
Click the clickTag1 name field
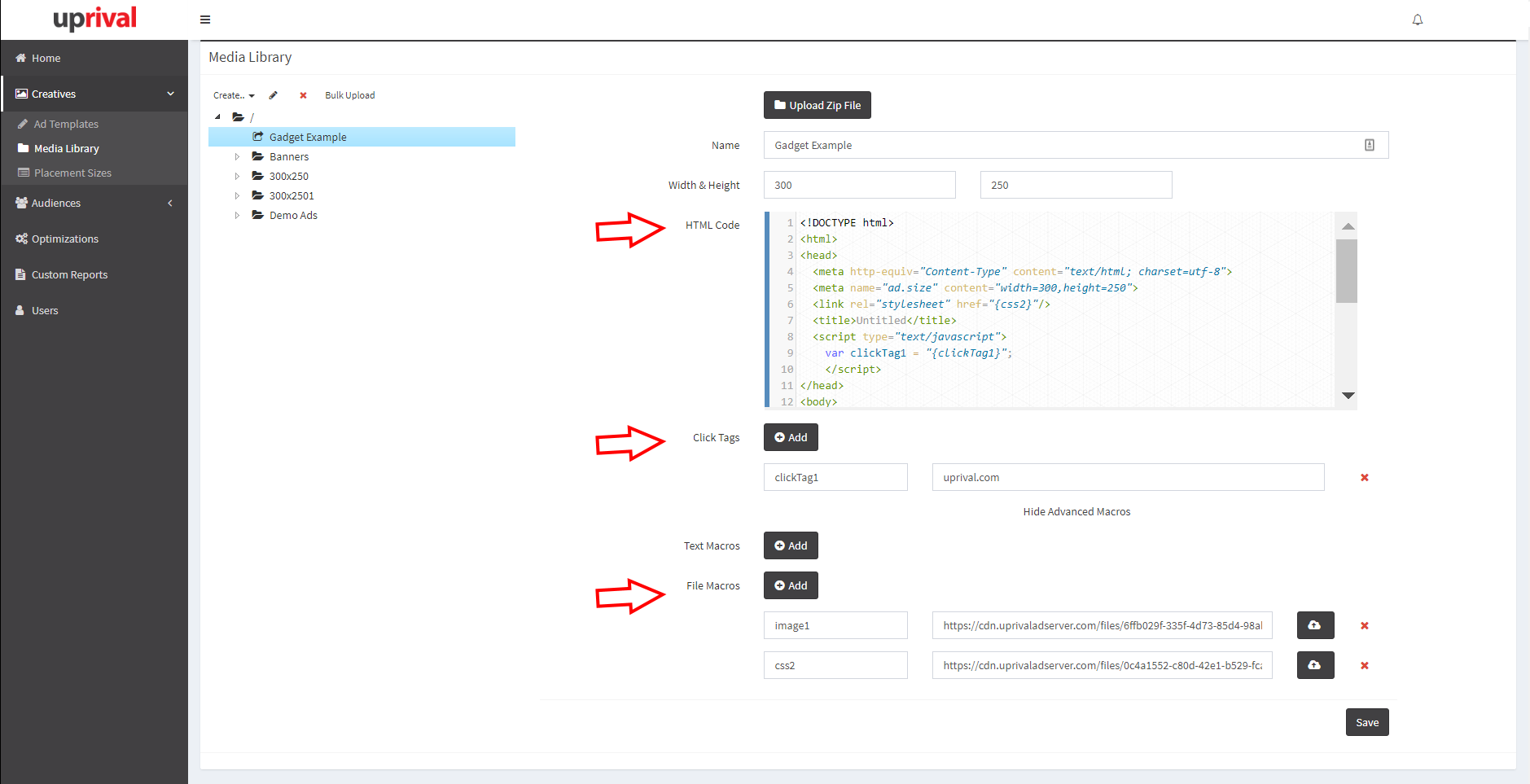click(835, 477)
